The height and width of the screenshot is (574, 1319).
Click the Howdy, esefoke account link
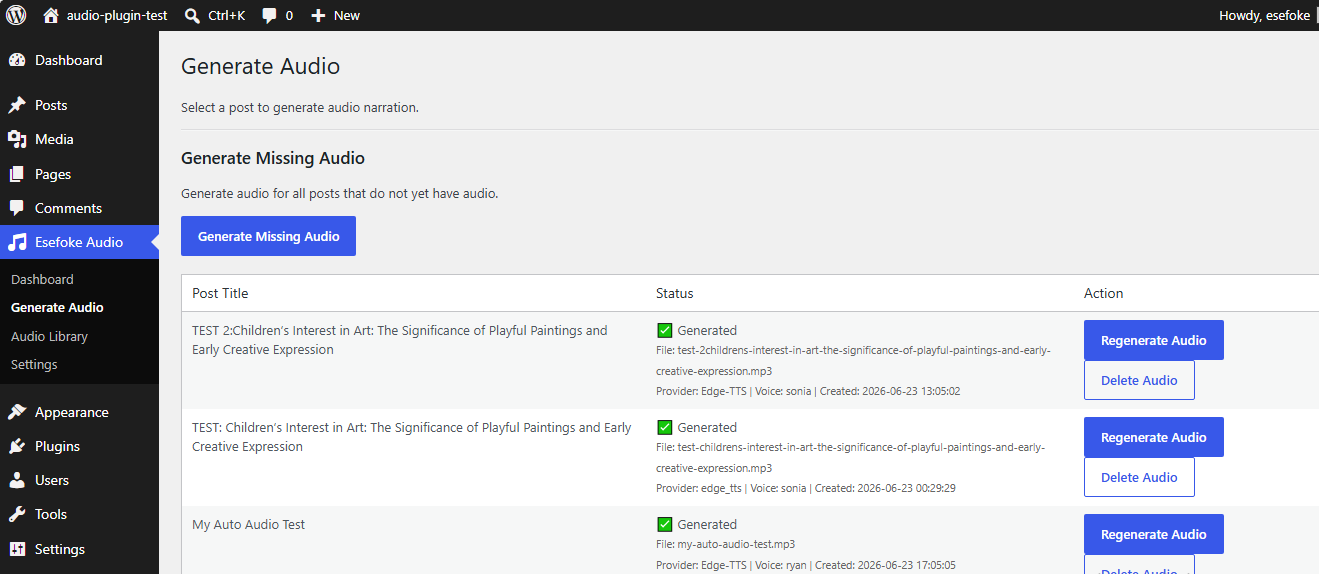coord(1264,15)
